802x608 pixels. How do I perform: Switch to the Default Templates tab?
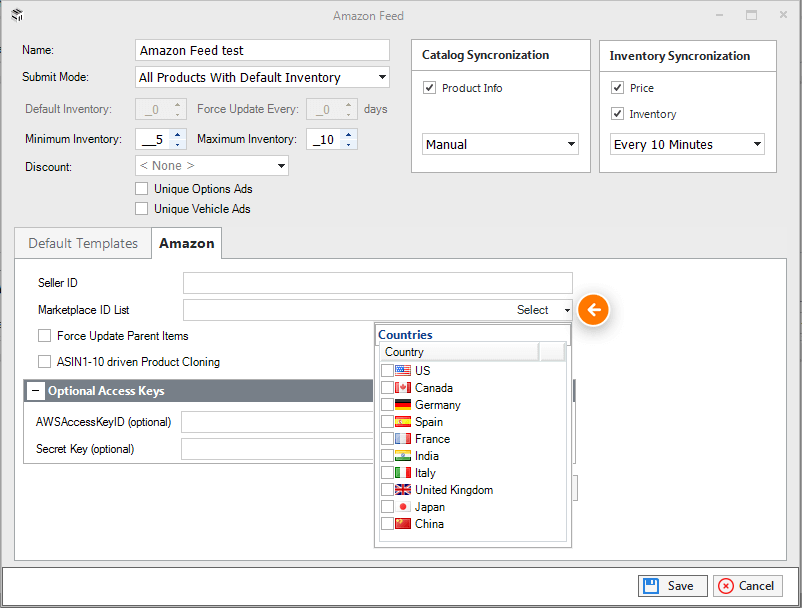(83, 243)
